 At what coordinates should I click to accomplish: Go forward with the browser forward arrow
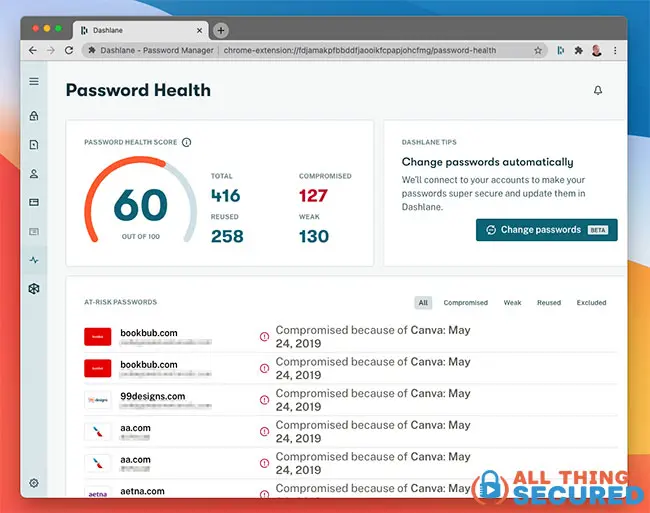coord(51,51)
